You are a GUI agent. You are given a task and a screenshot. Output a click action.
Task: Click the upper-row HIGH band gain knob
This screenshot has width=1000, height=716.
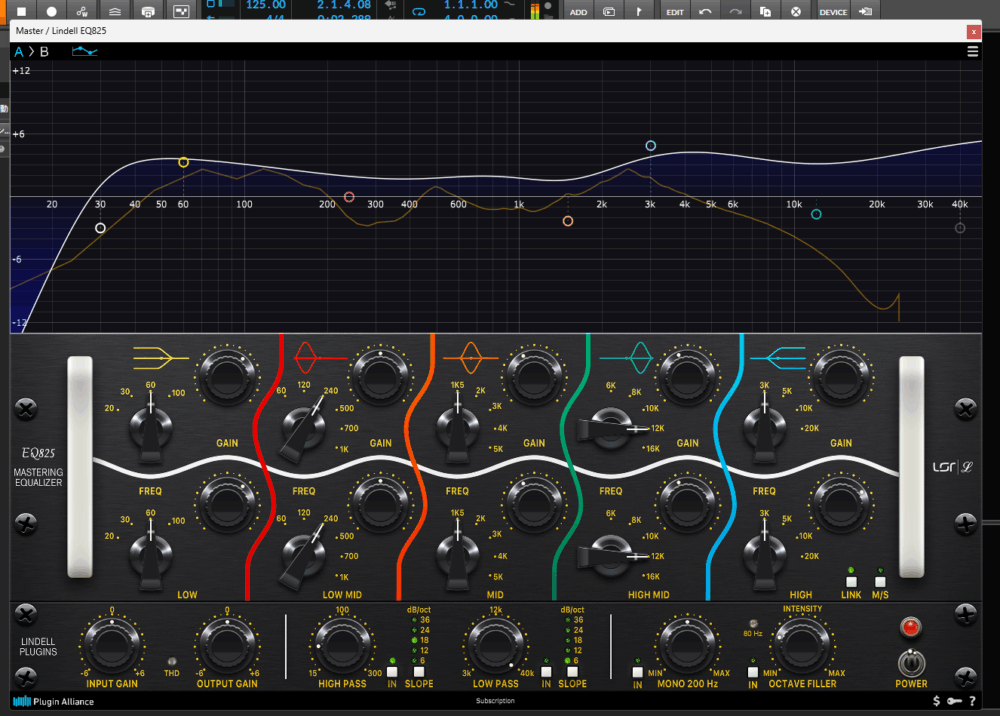point(841,377)
